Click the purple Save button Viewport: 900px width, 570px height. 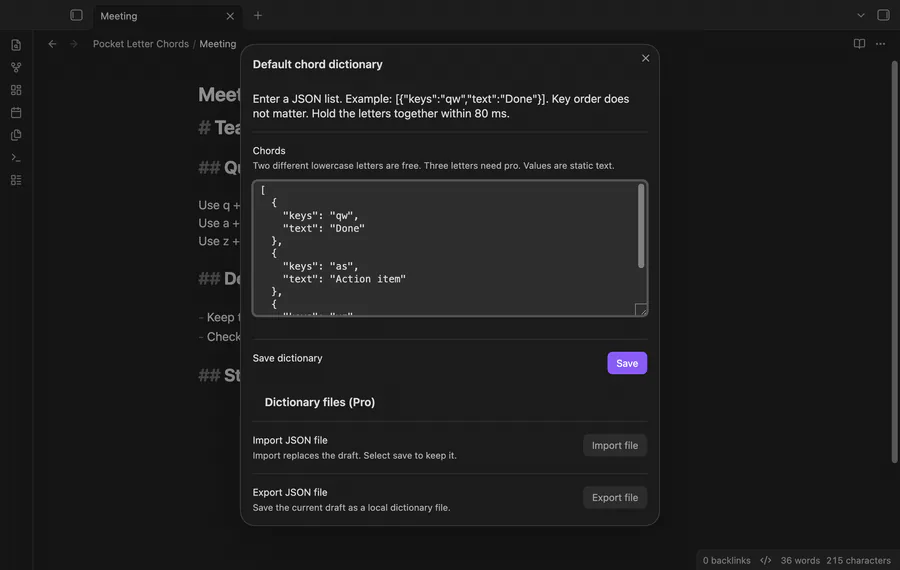point(627,363)
